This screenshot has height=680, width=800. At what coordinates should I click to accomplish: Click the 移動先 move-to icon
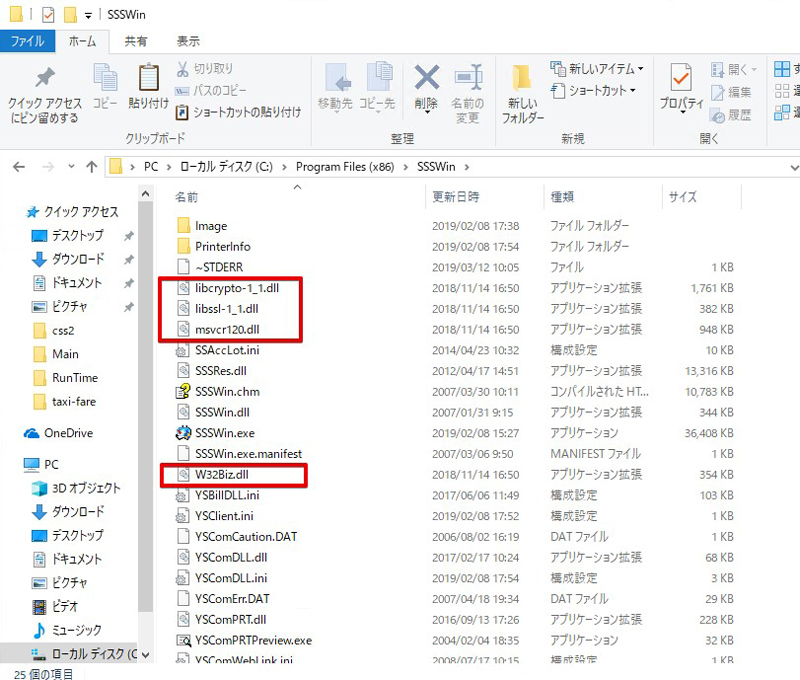[335, 80]
